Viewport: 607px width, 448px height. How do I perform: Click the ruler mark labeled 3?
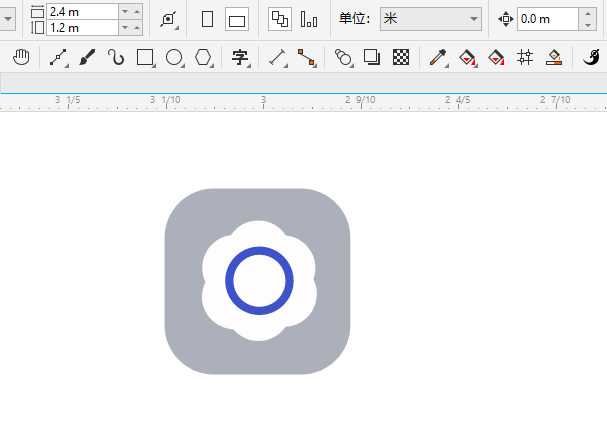pos(264,101)
